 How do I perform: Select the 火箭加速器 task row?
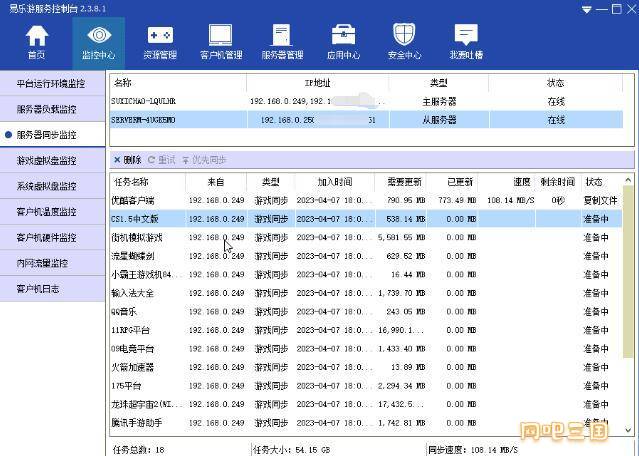[366, 367]
